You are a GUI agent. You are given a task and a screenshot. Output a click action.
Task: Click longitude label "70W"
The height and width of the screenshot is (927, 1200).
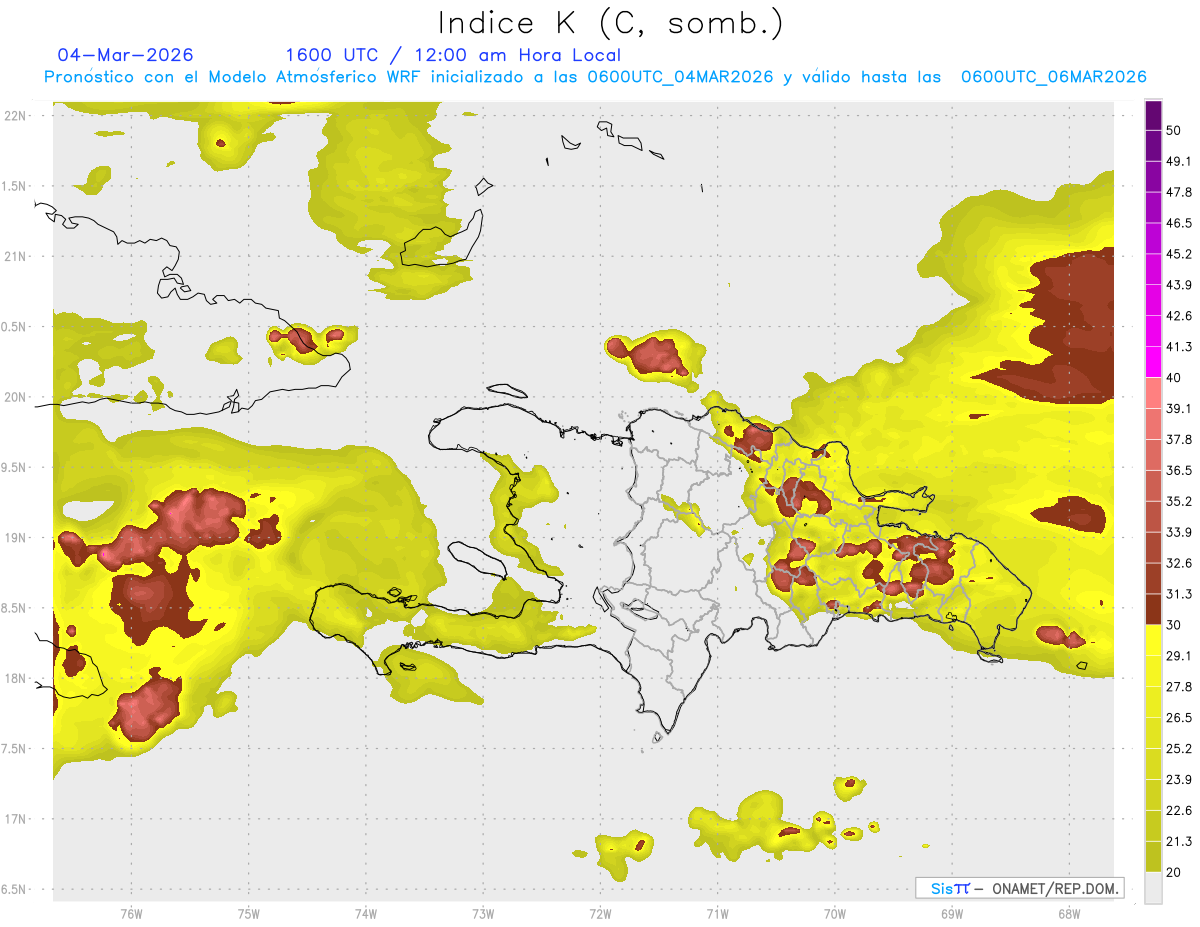click(834, 913)
